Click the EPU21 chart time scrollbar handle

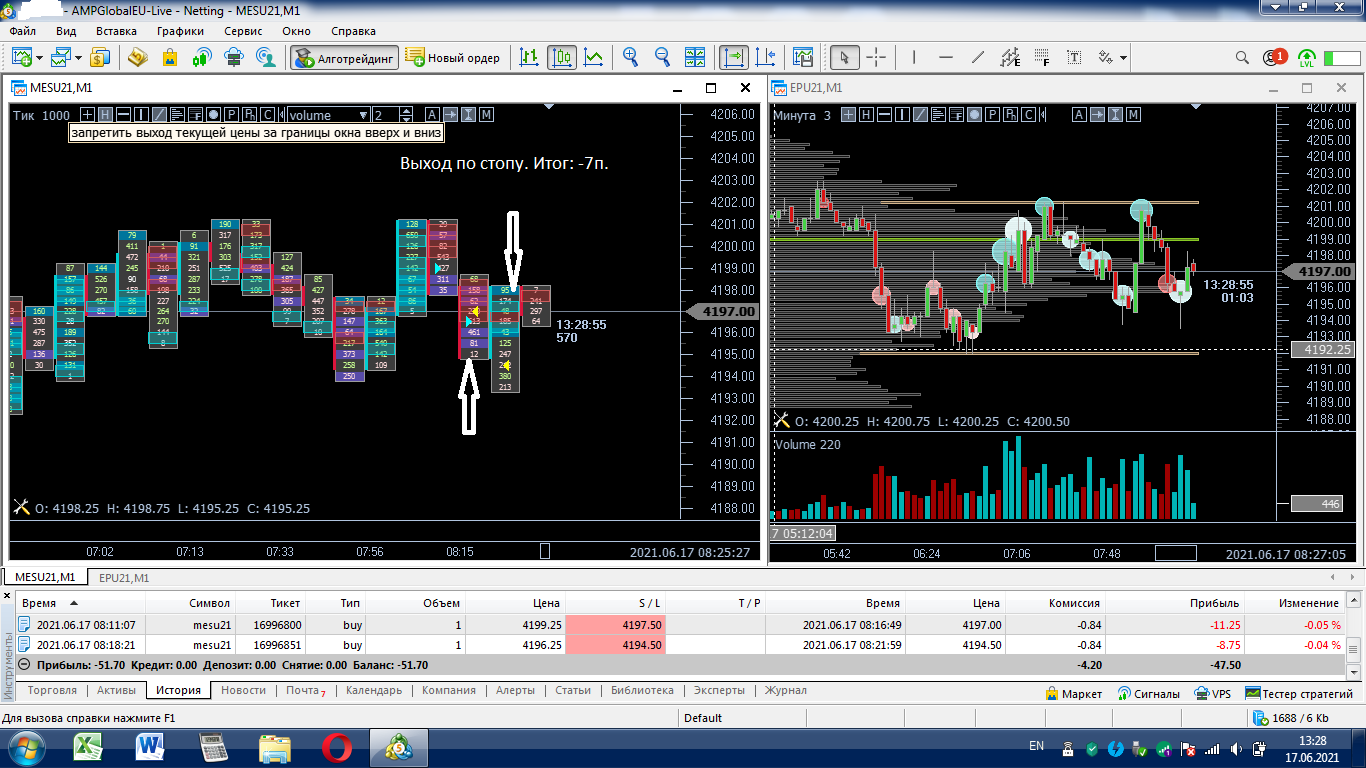(1175, 553)
